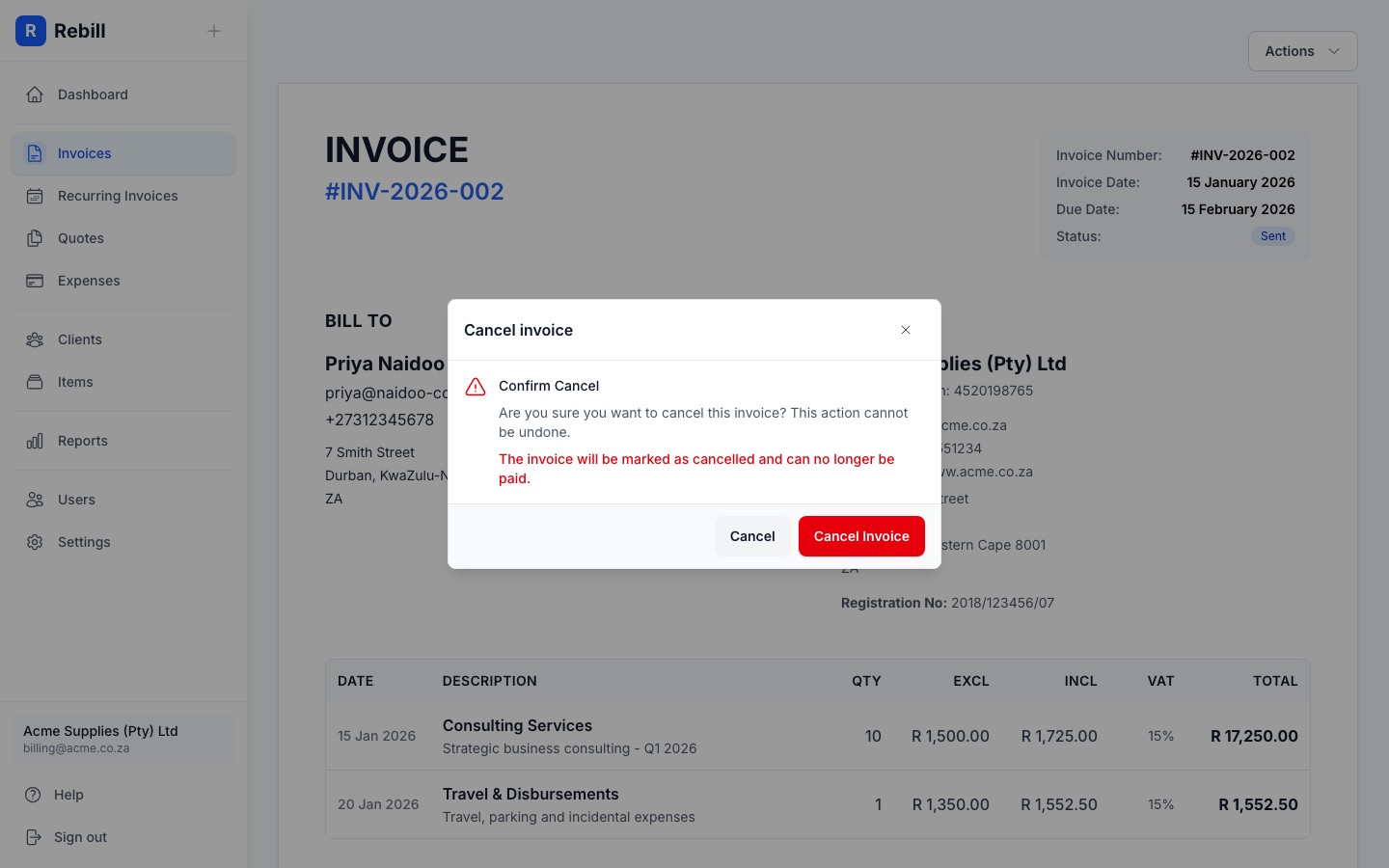
Task: Dismiss the dialog using the Cancel button
Action: 752,536
